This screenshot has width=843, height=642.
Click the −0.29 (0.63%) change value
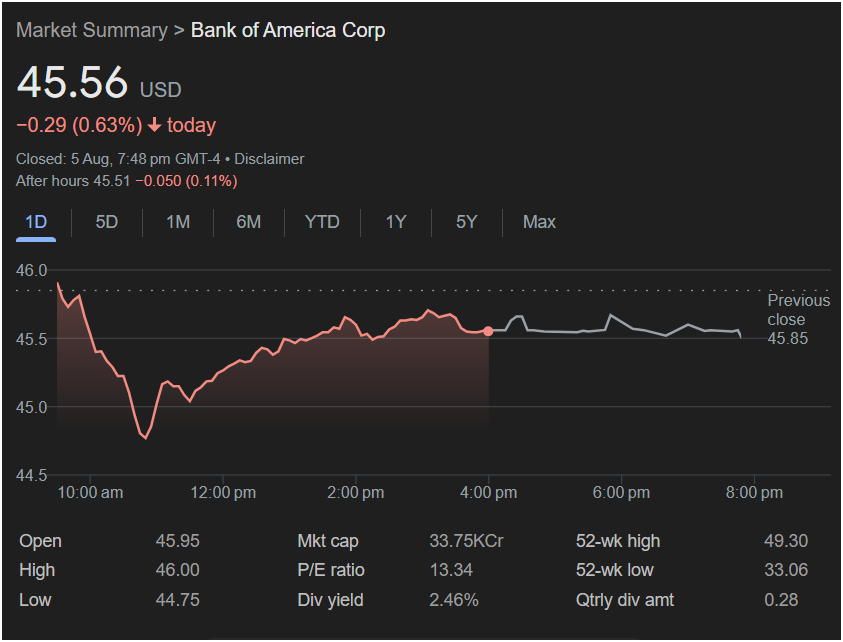pyautogui.click(x=79, y=125)
